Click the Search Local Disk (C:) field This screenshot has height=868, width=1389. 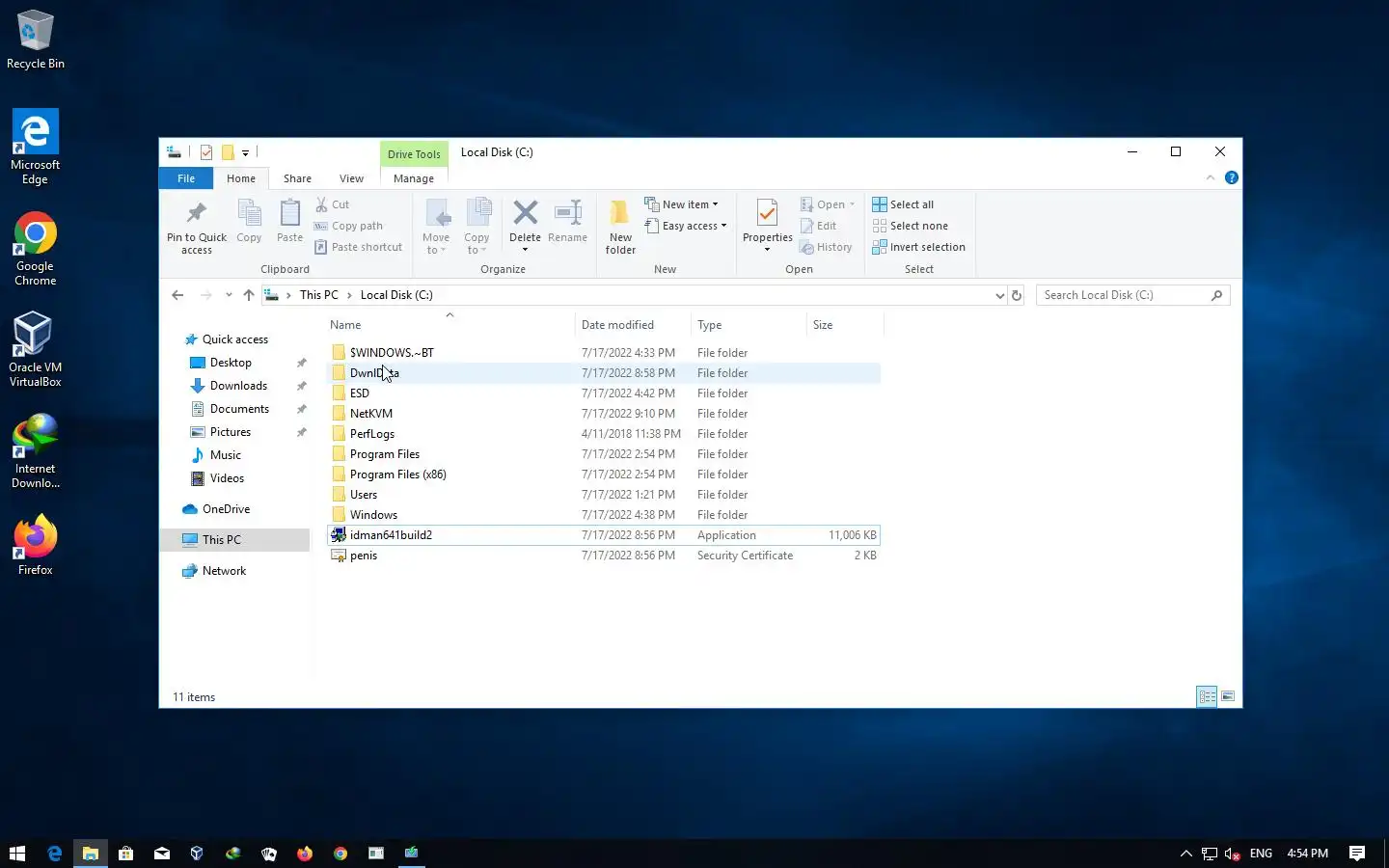[x=1132, y=295]
